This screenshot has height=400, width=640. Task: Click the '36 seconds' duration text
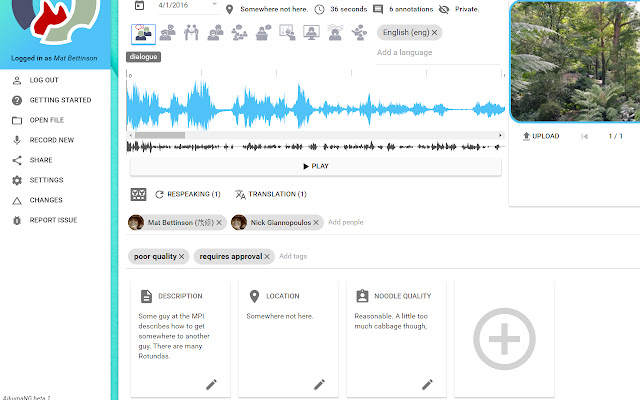click(349, 9)
